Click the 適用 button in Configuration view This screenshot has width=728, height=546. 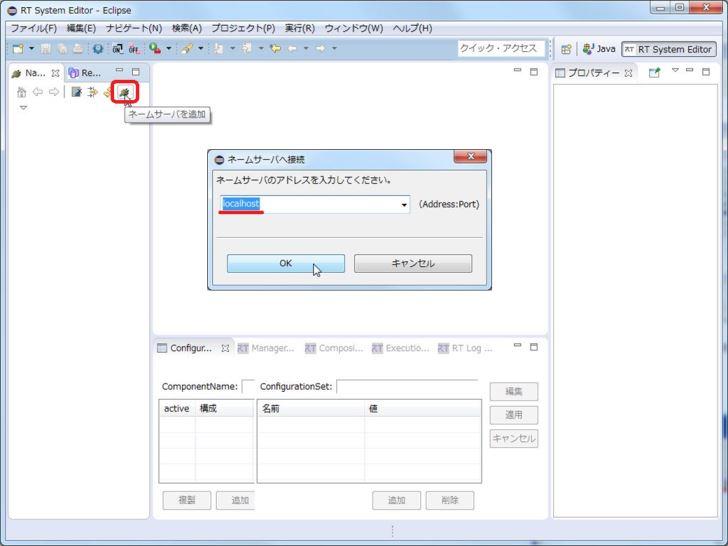pyautogui.click(x=514, y=415)
